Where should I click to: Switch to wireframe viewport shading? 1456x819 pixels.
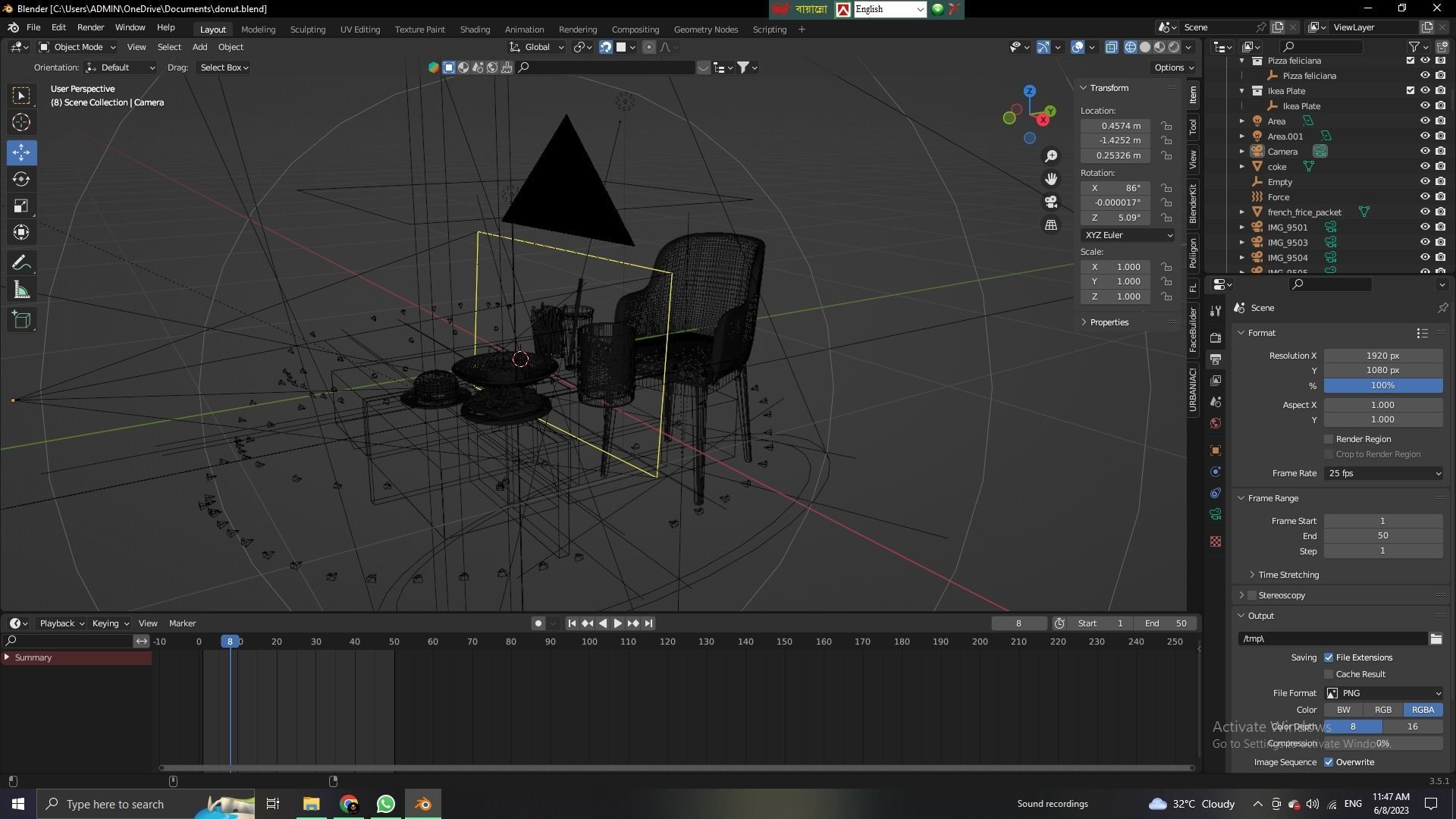coord(1131,47)
